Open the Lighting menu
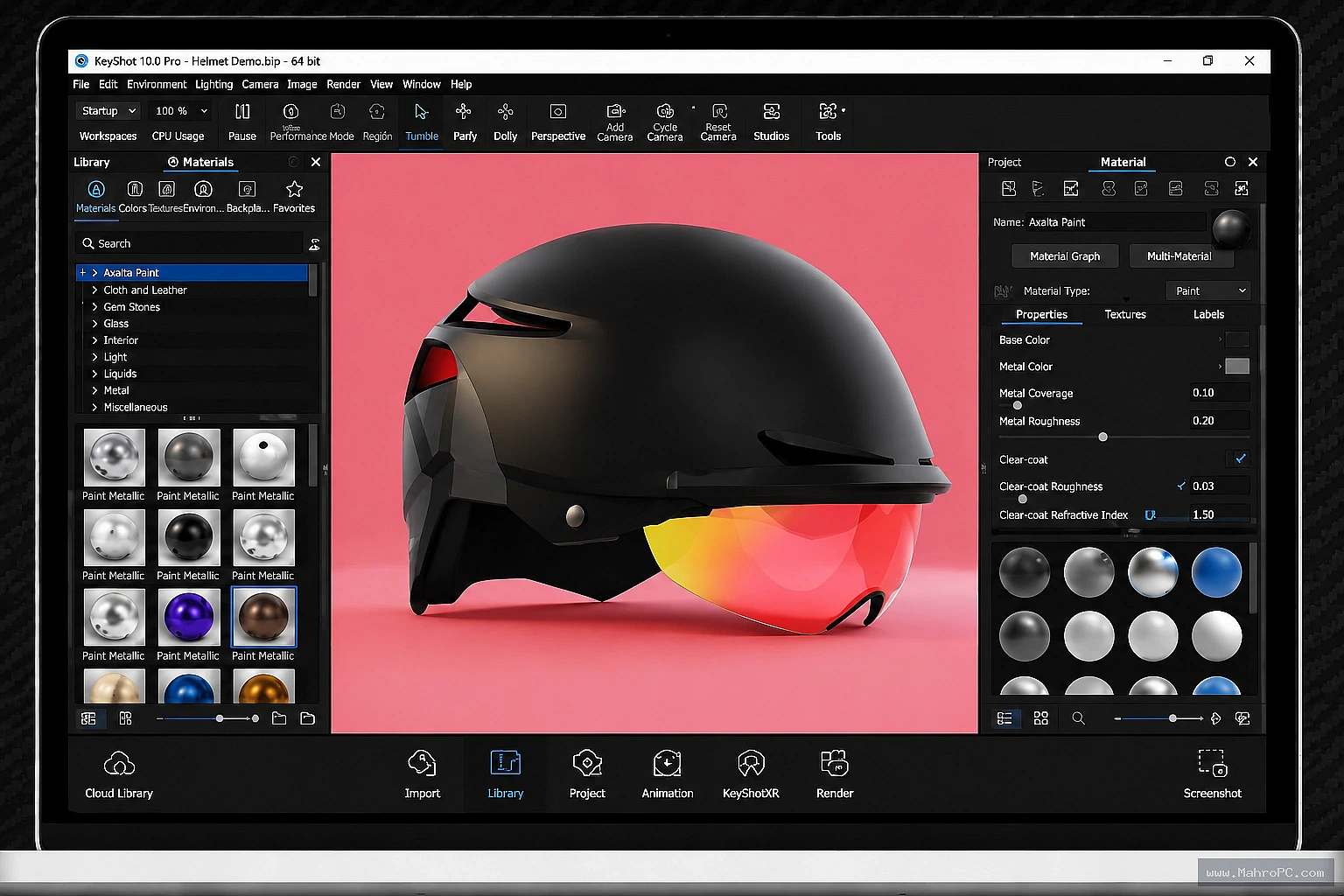Viewport: 1344px width, 896px height. [x=213, y=84]
